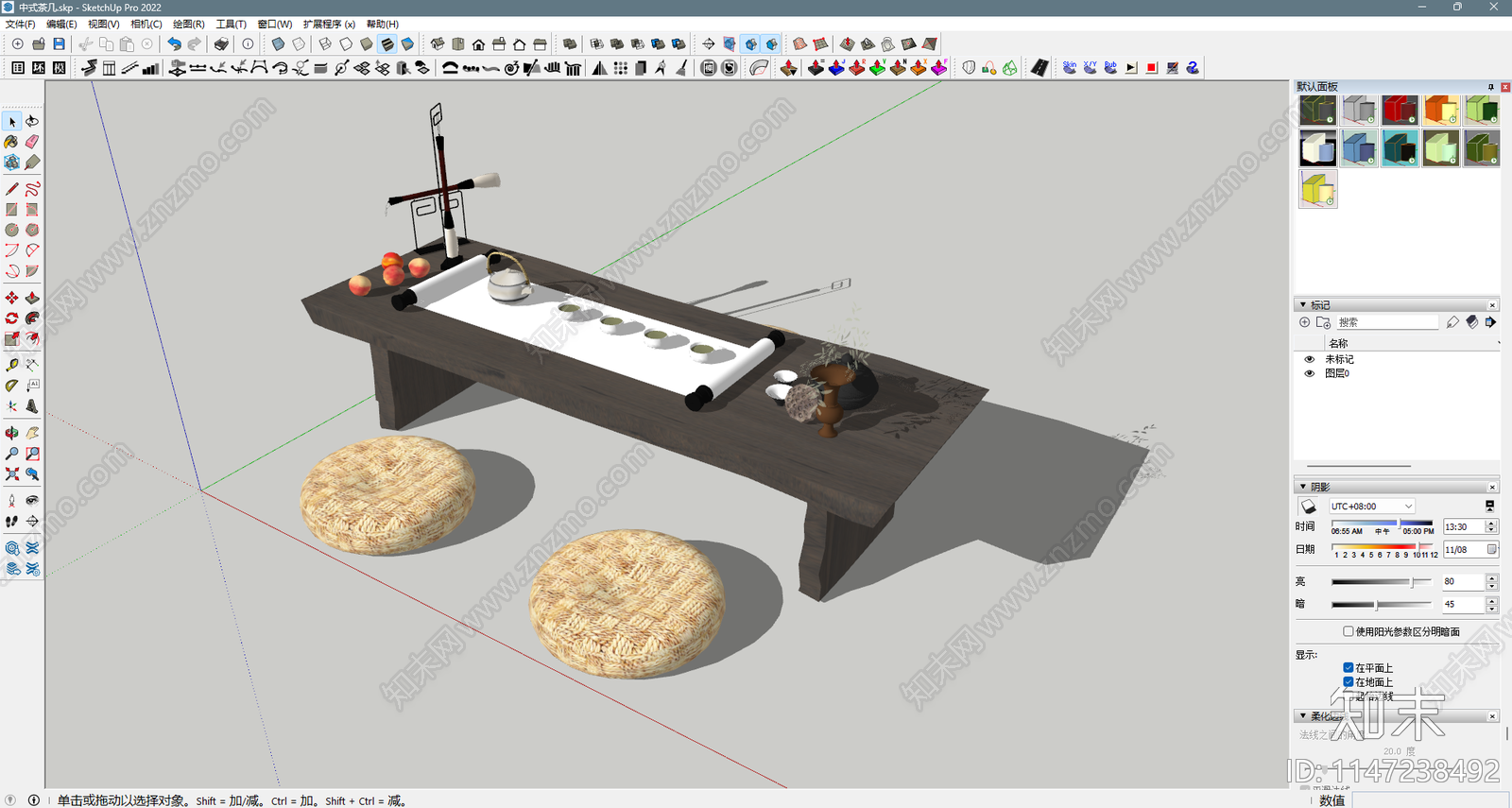Select the Walk footprints tool
Screen dimensions: 1512x808
12,521
